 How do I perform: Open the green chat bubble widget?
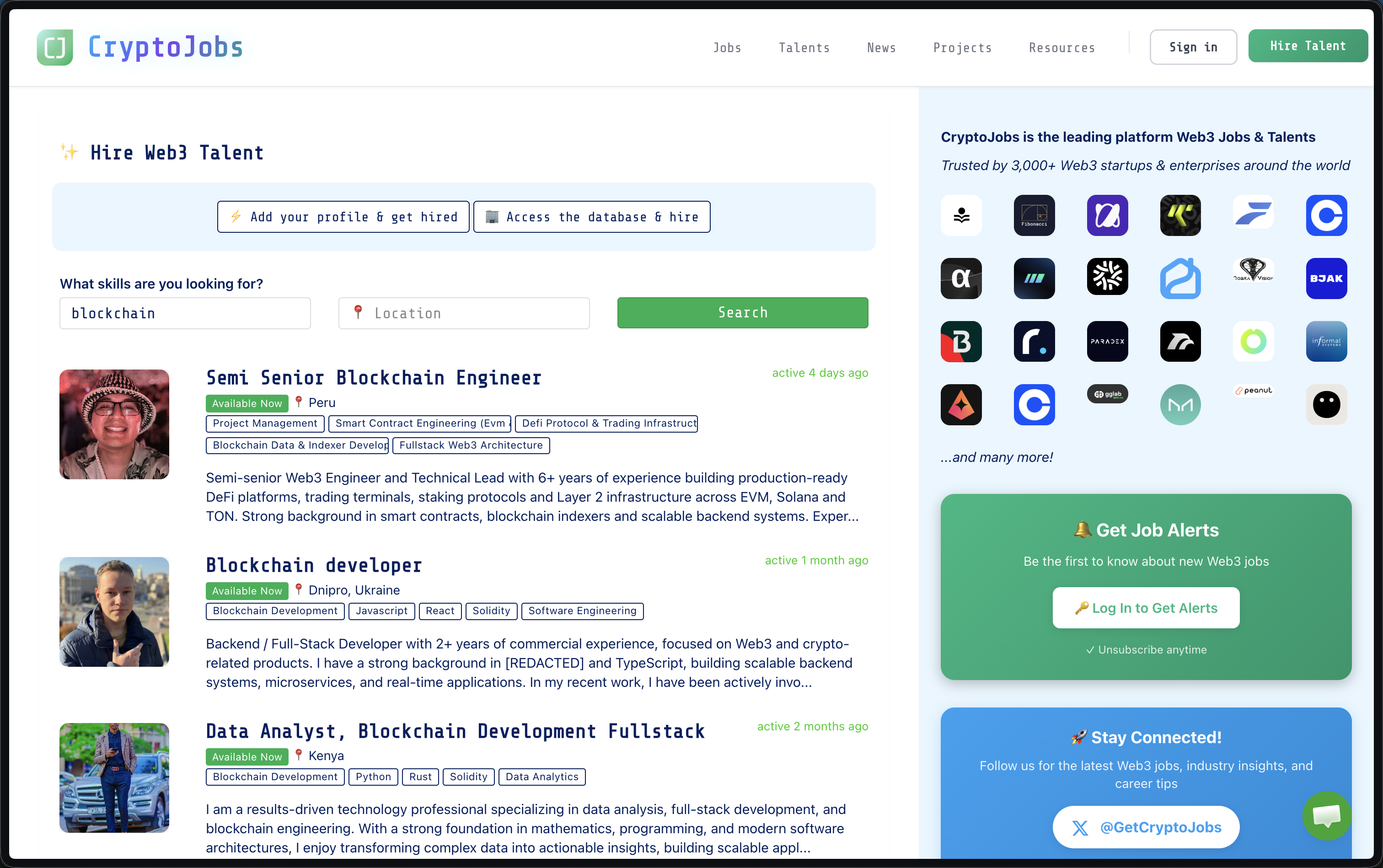[1326, 815]
